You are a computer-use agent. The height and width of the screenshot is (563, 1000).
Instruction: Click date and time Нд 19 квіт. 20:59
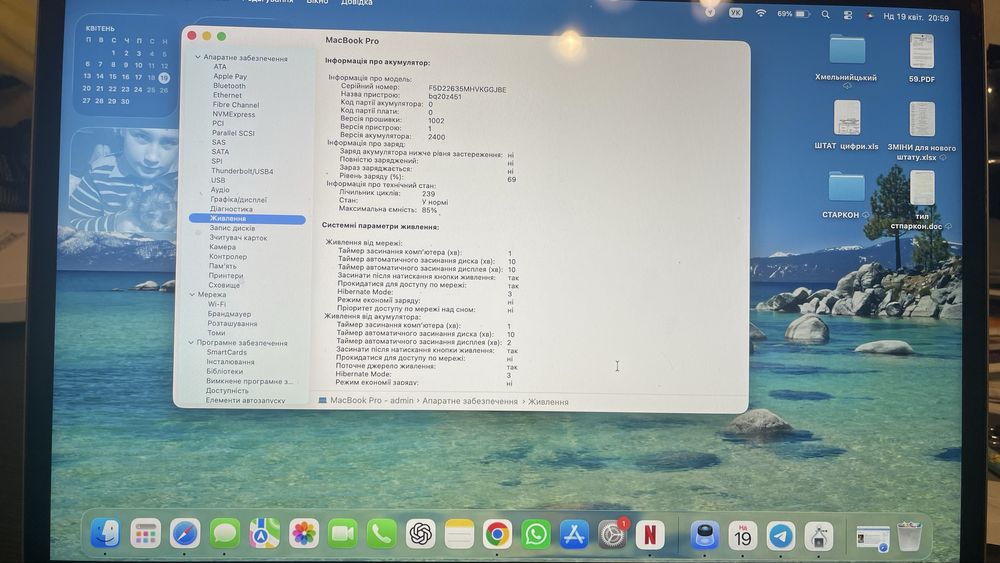click(x=916, y=17)
